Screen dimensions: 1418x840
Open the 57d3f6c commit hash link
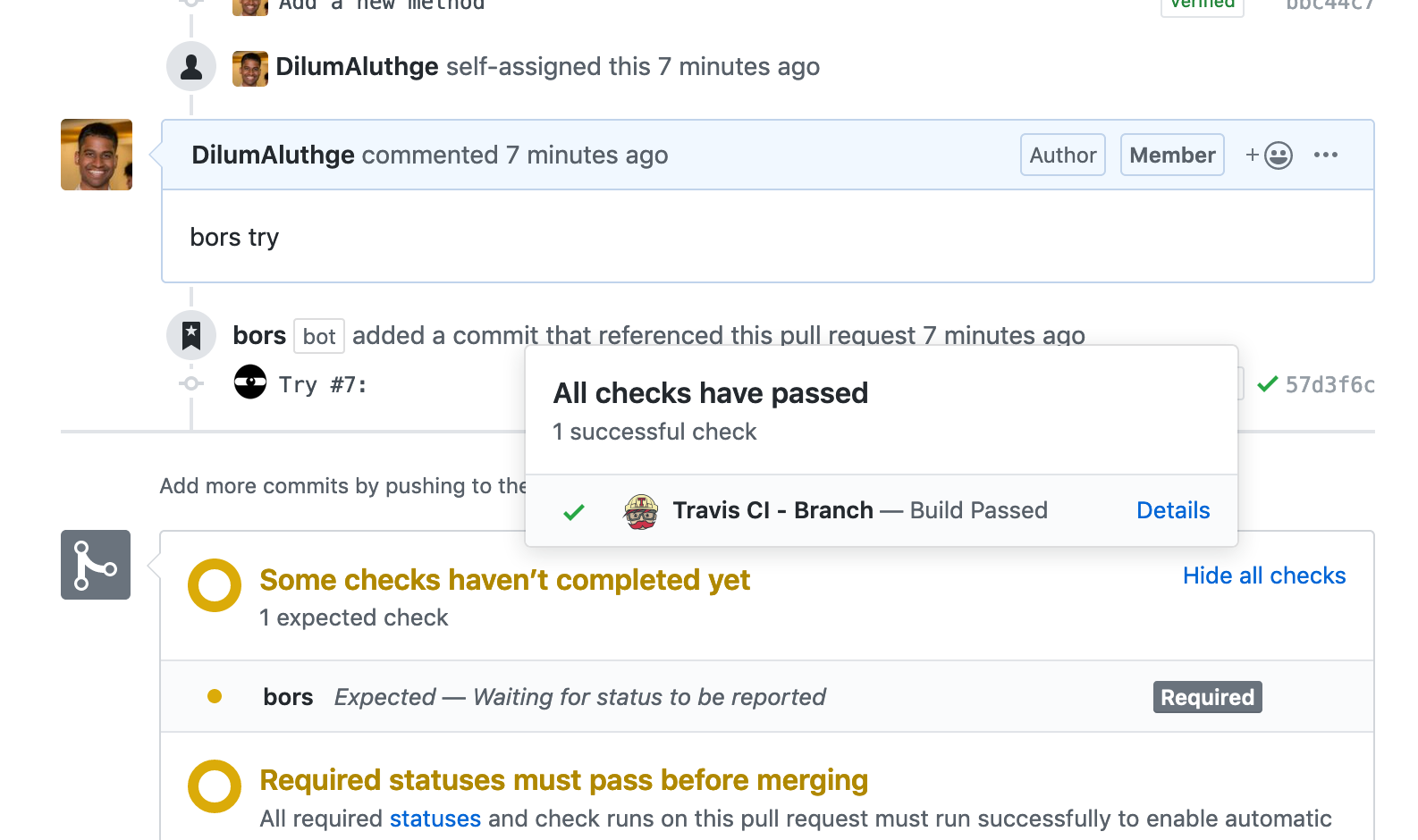click(1329, 385)
